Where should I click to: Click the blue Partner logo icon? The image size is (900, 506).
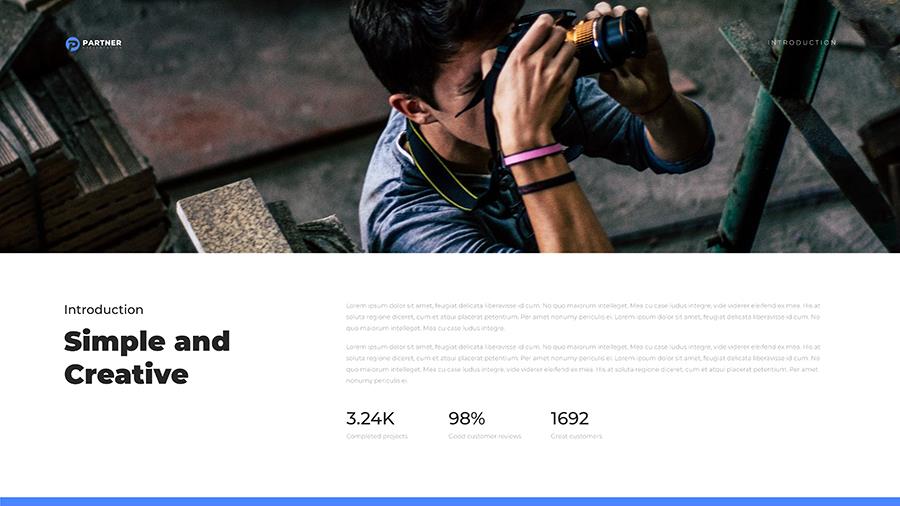(x=72, y=44)
